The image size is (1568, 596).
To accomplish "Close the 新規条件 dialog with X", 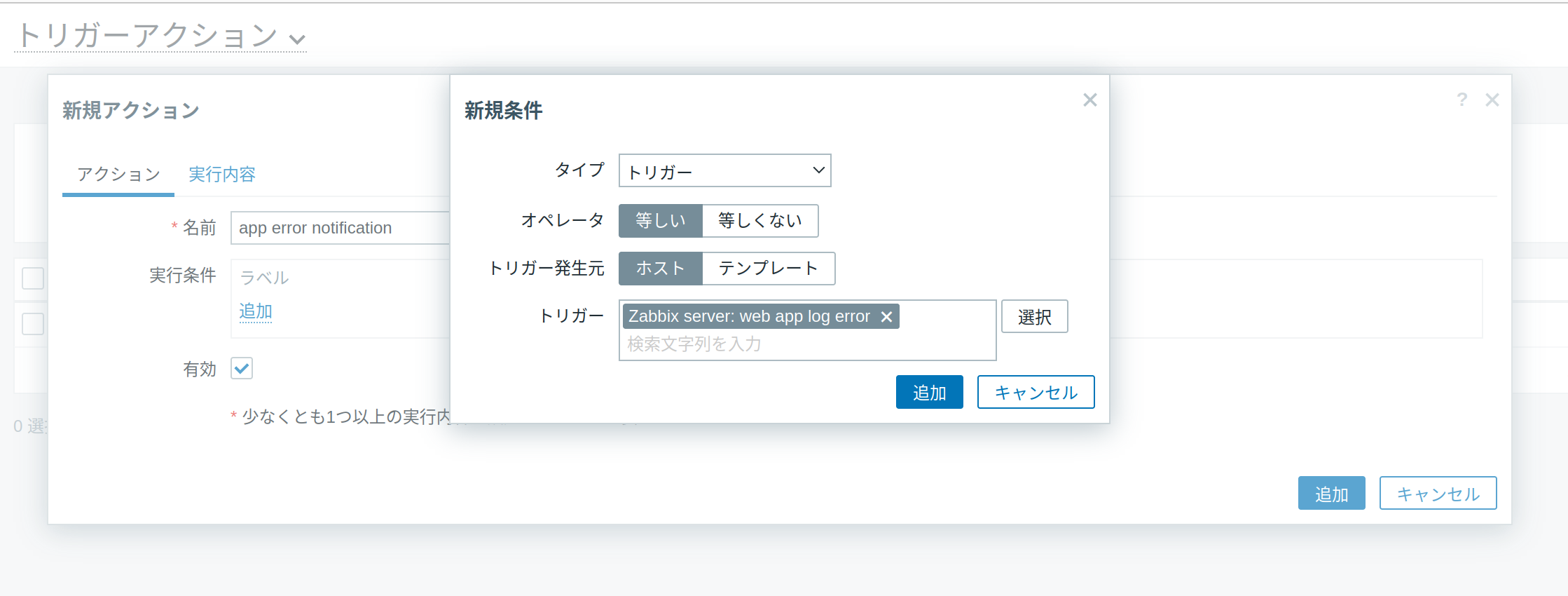I will (1089, 100).
